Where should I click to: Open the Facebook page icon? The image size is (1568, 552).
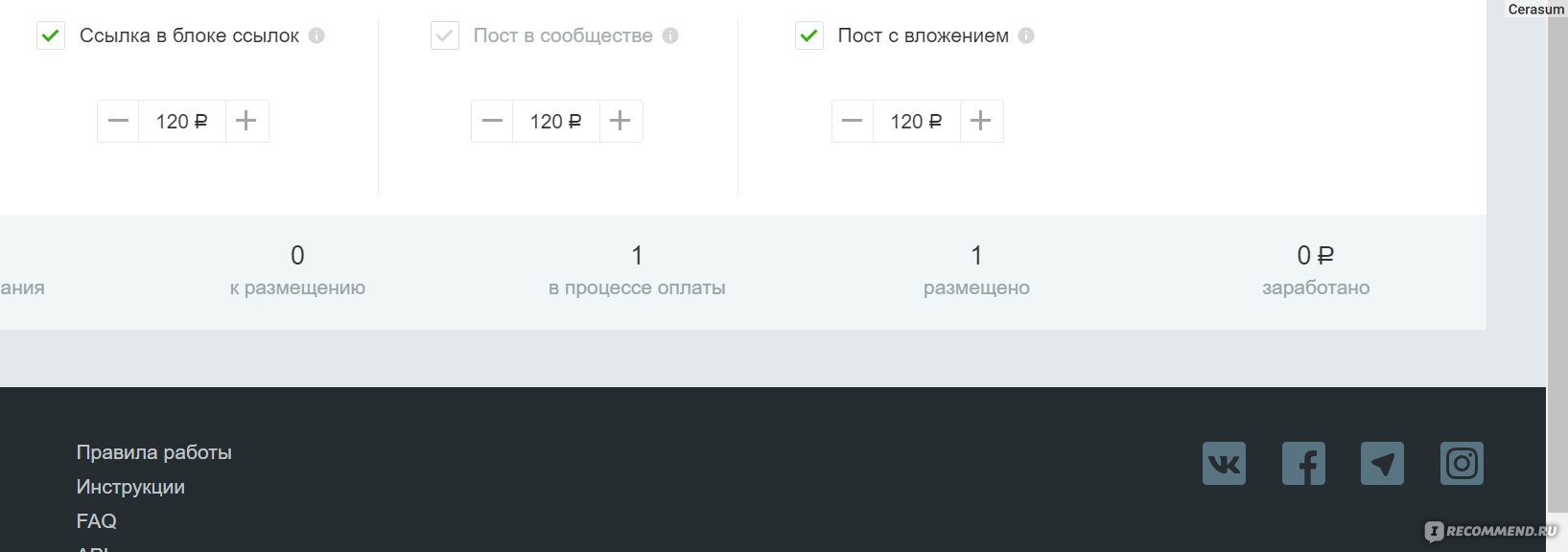click(x=1303, y=463)
